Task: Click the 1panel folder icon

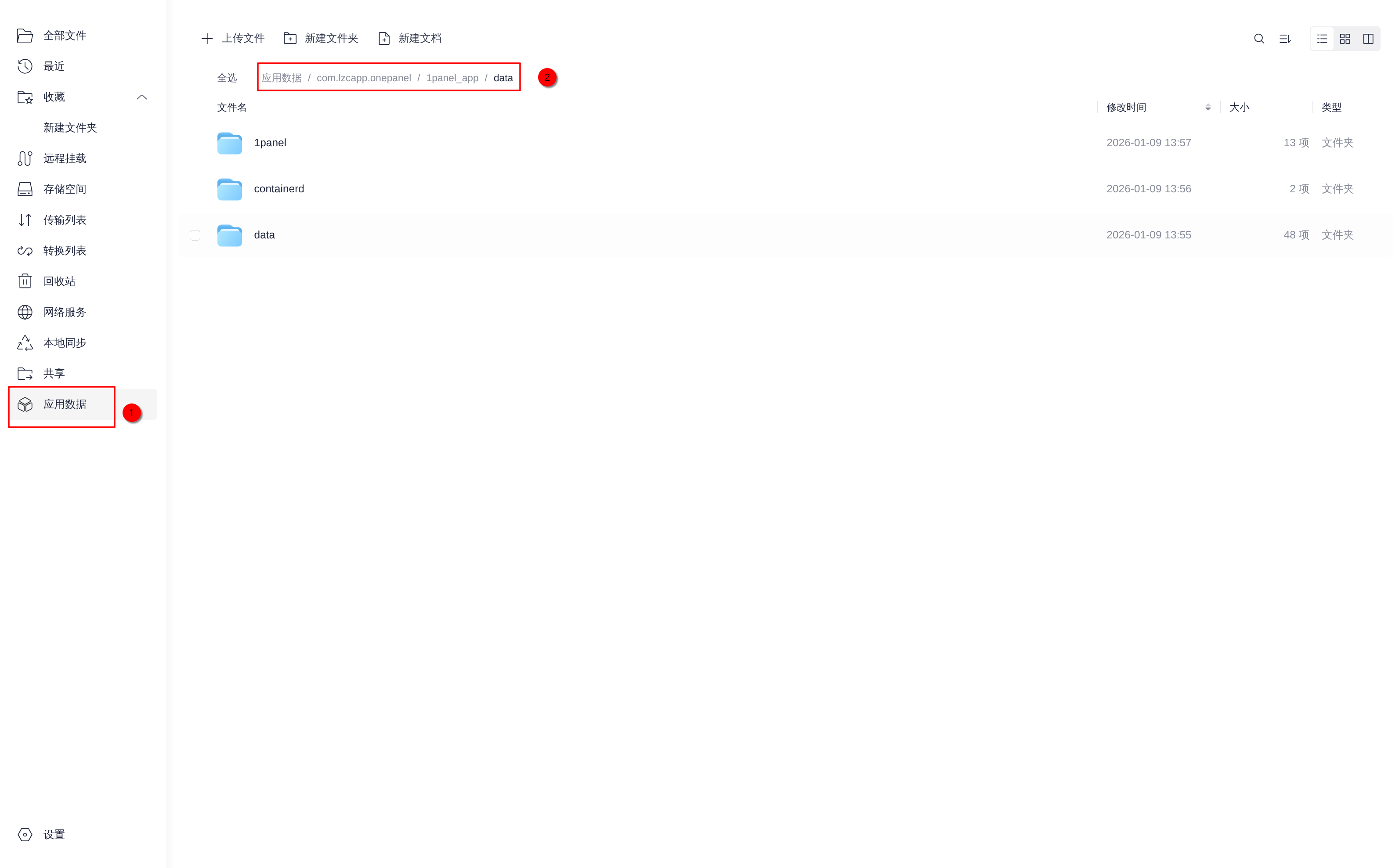Action: click(230, 143)
